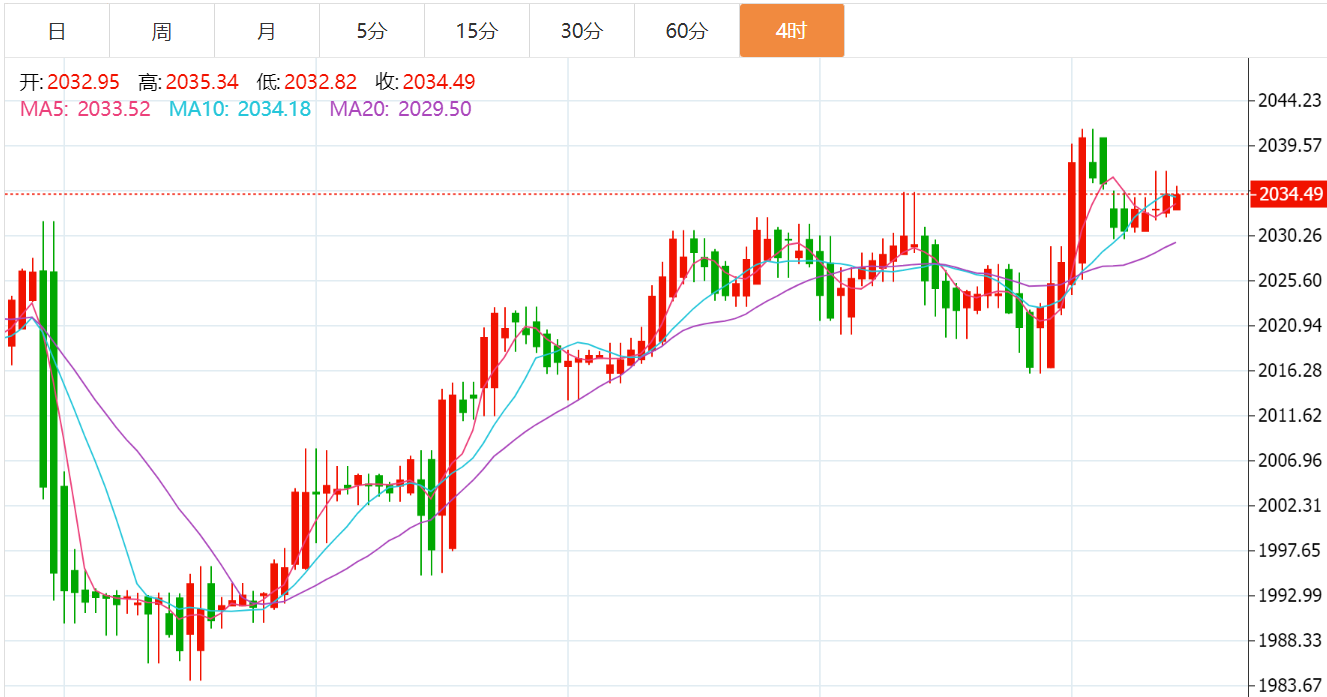The image size is (1327, 697).
Task: Click the 2030.26 price axis label
Action: (1290, 236)
